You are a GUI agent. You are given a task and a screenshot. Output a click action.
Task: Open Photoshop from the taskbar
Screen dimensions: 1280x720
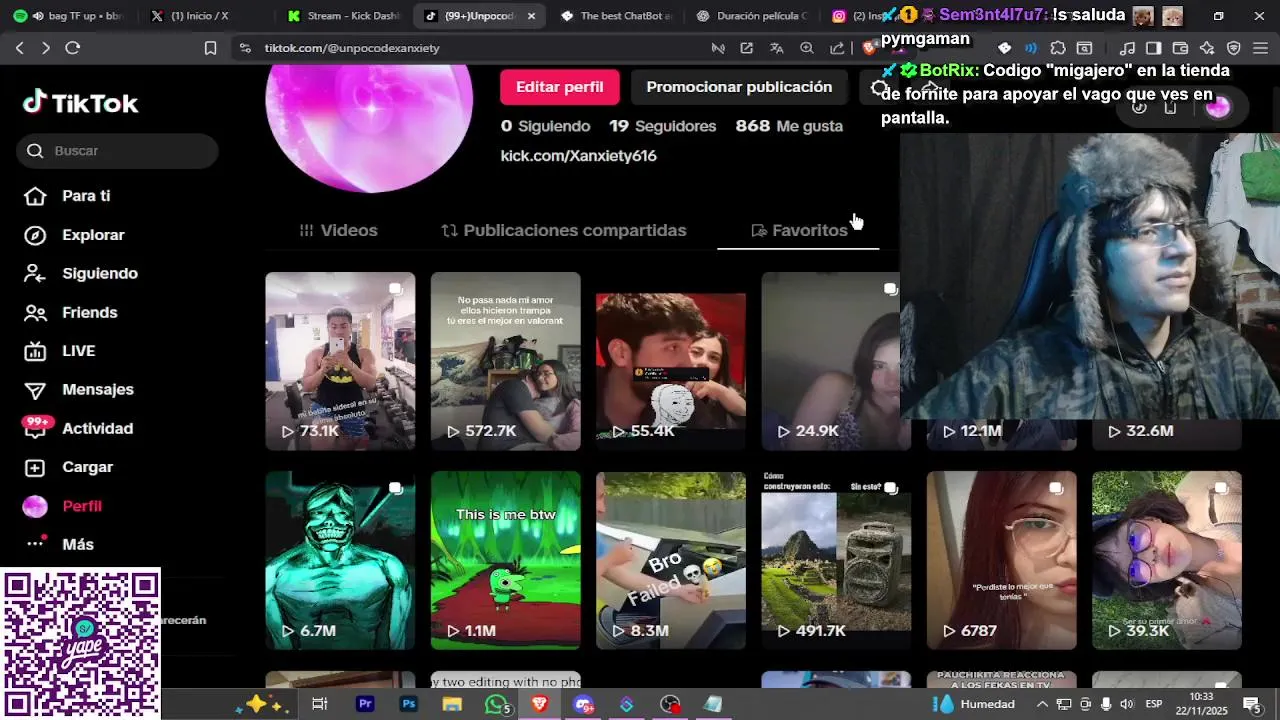[408, 704]
